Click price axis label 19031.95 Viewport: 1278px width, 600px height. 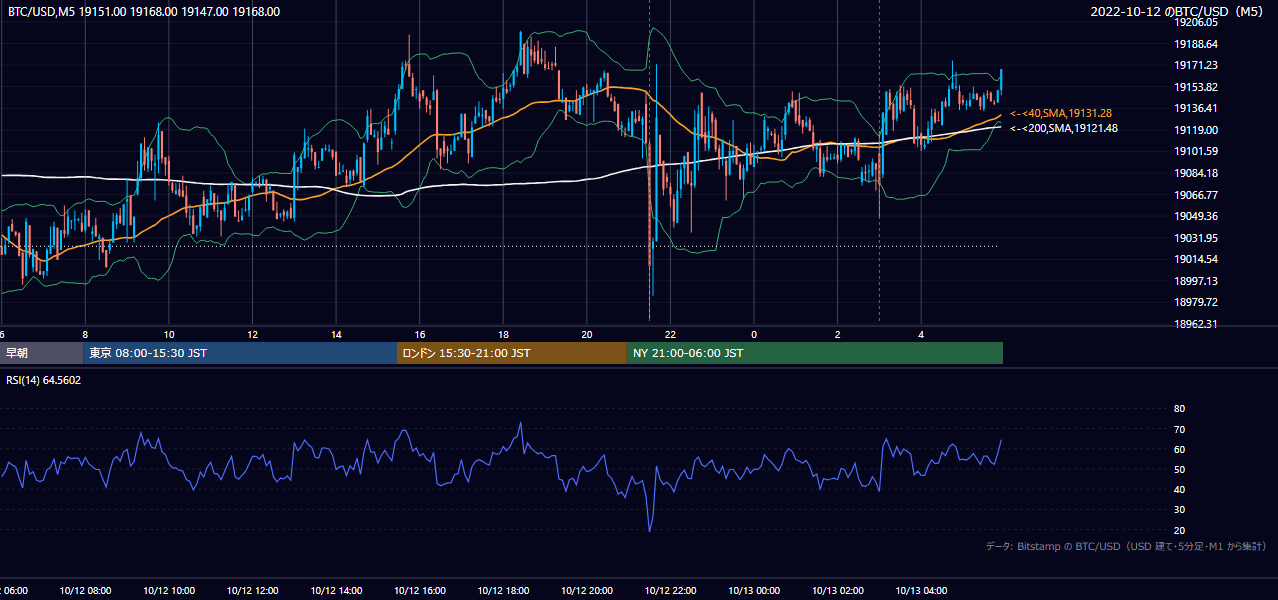pos(1196,238)
